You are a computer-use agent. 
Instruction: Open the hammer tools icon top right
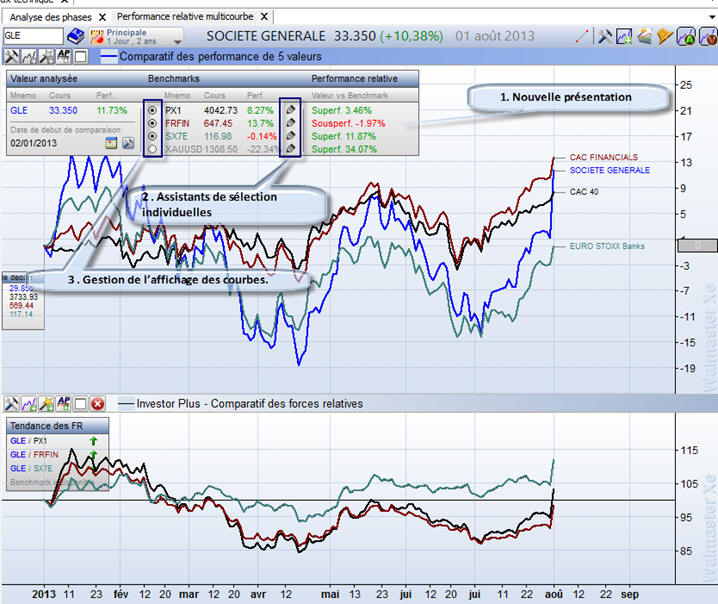click(x=605, y=36)
